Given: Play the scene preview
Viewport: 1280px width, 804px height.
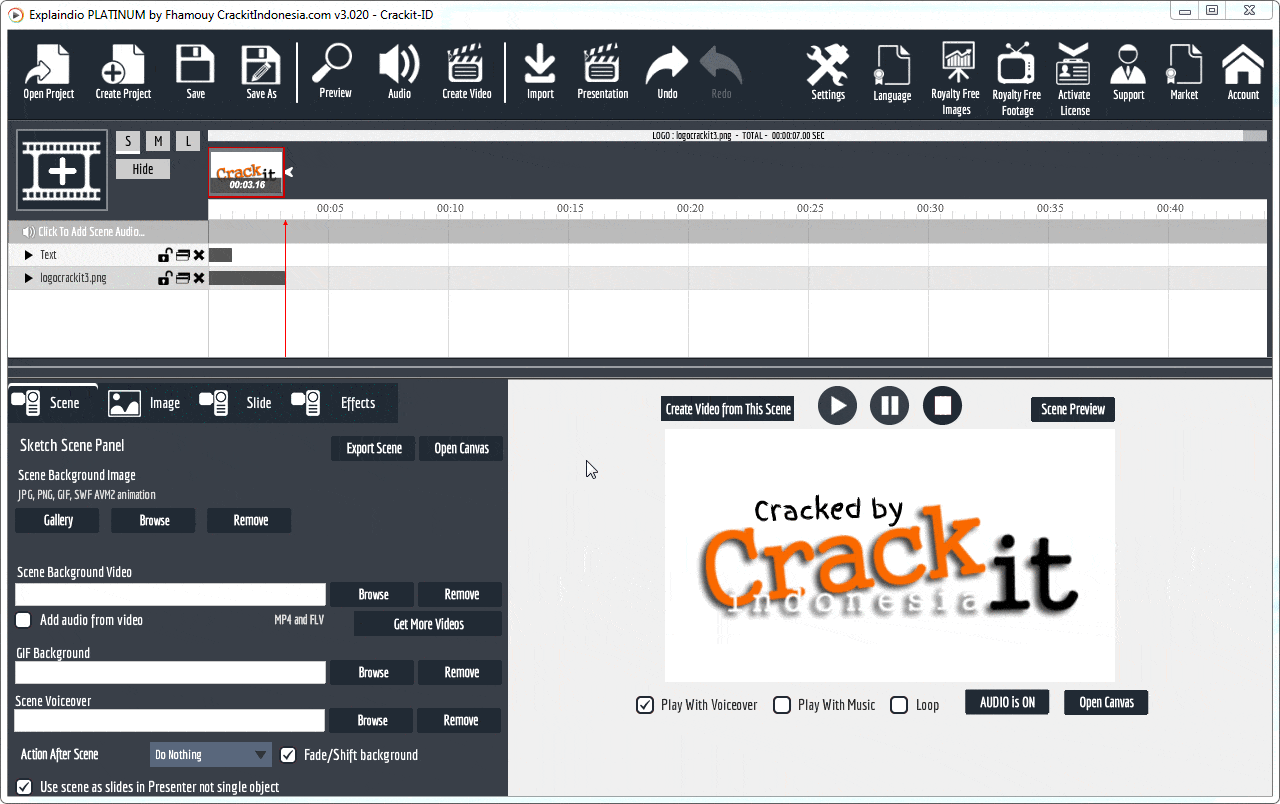Looking at the screenshot, I should 837,405.
